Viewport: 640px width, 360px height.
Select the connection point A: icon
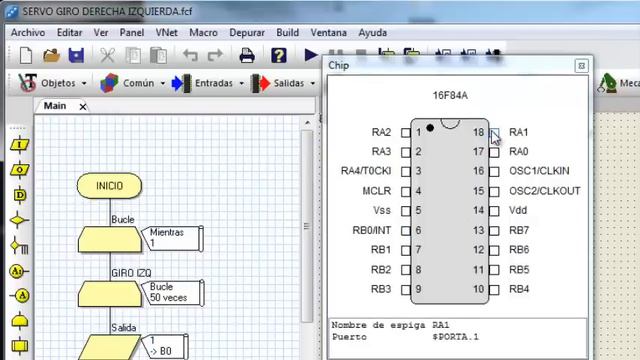pos(18,271)
